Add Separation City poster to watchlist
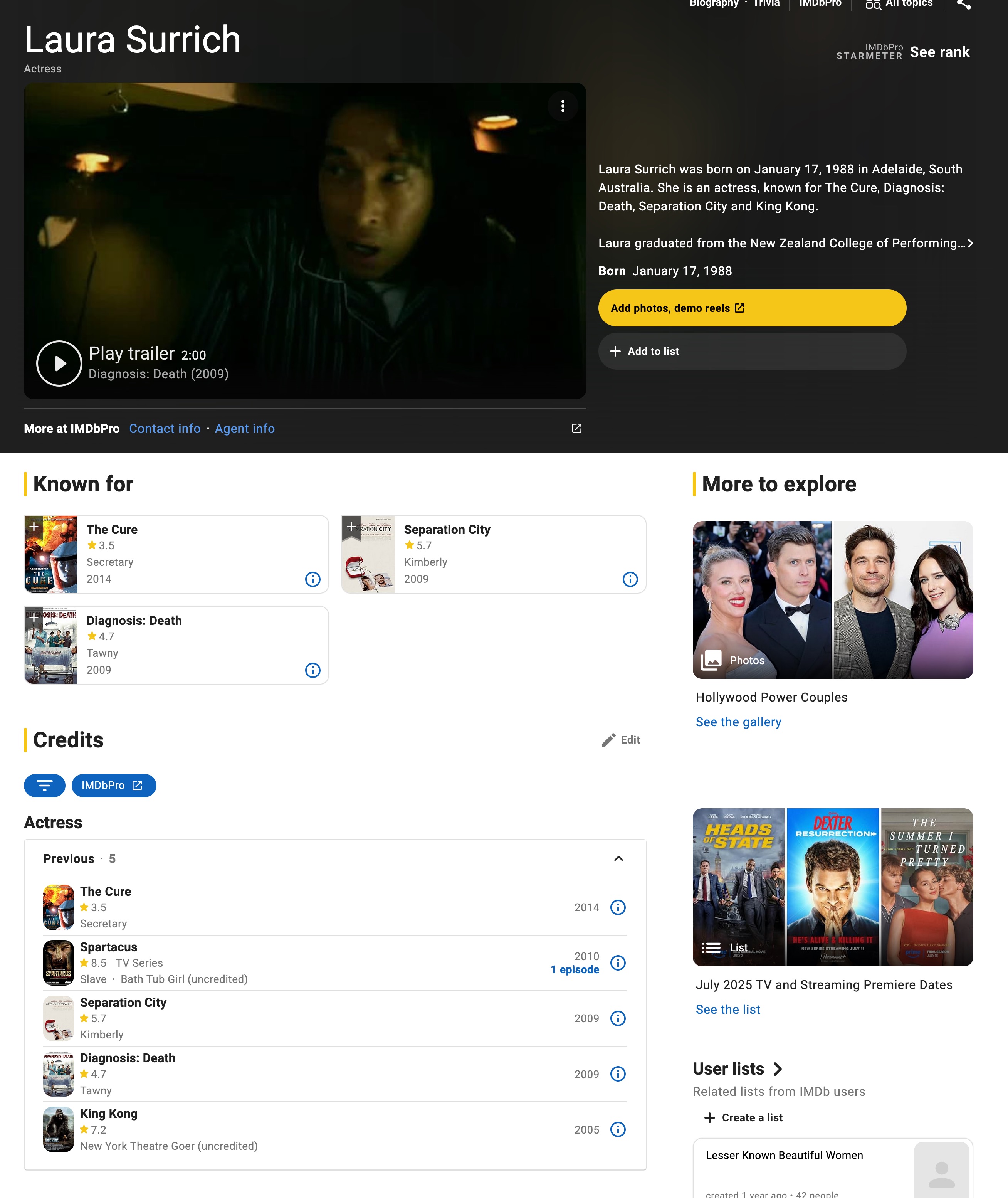The image size is (1008, 1198). click(351, 527)
